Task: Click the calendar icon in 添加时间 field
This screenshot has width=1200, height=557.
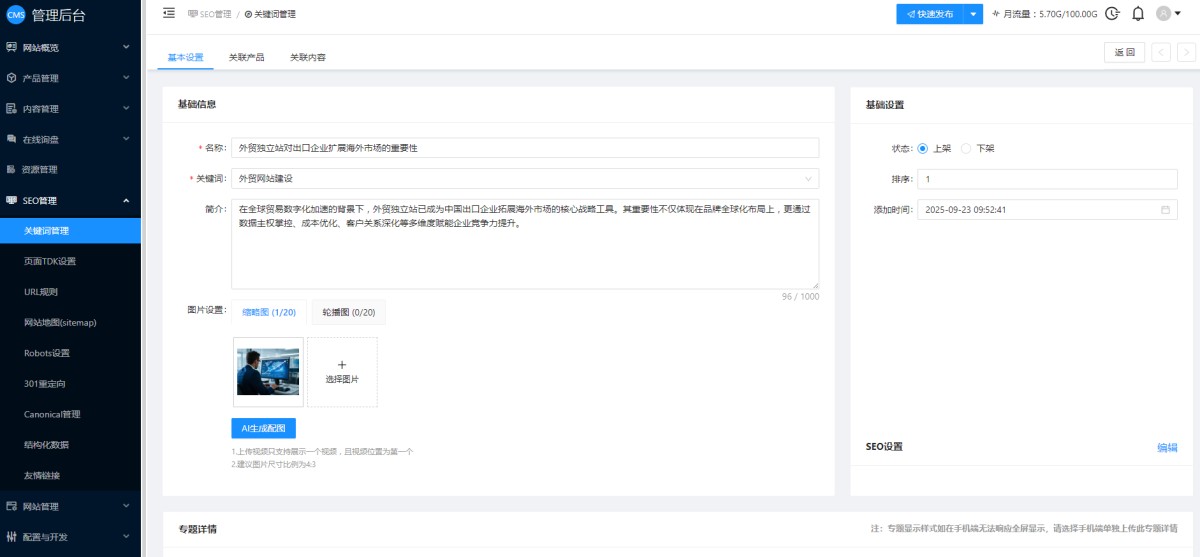Action: coord(1165,210)
